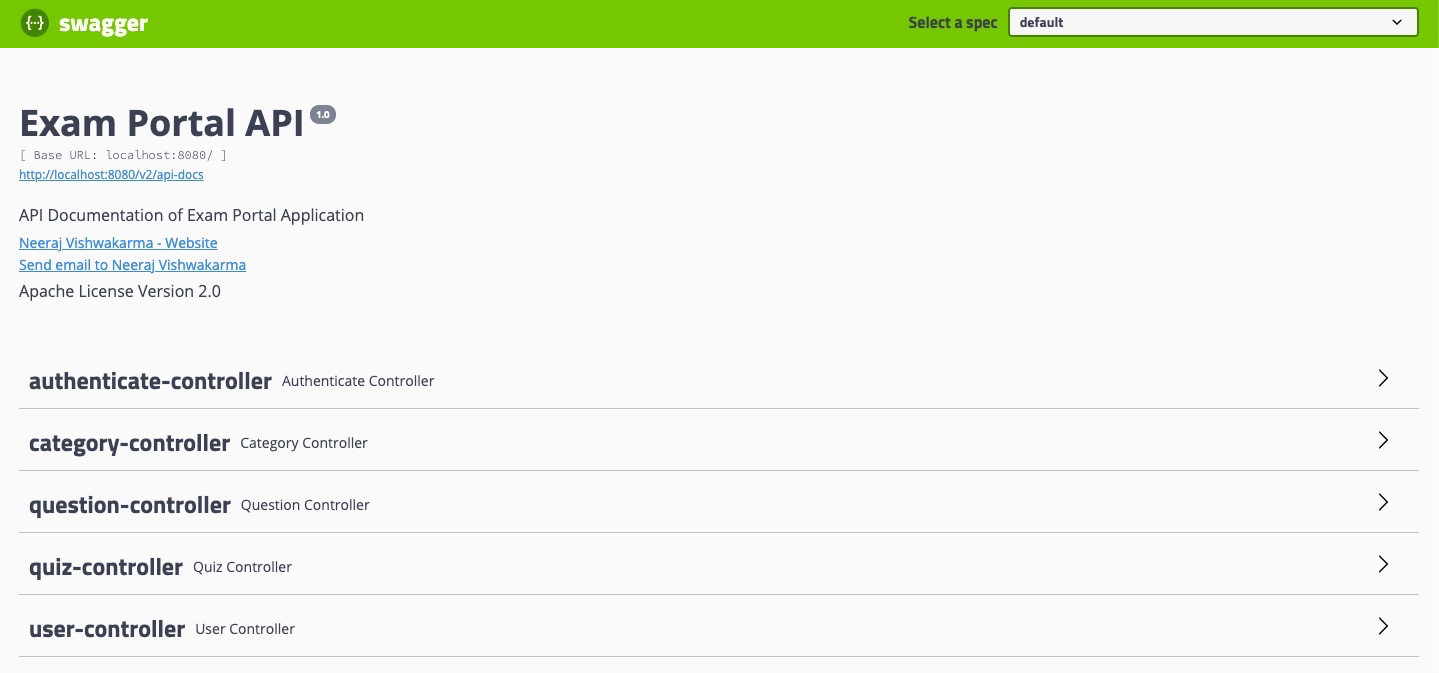Viewport: 1439px width, 673px height.
Task: Click the Authenticate Controller description
Action: point(358,381)
